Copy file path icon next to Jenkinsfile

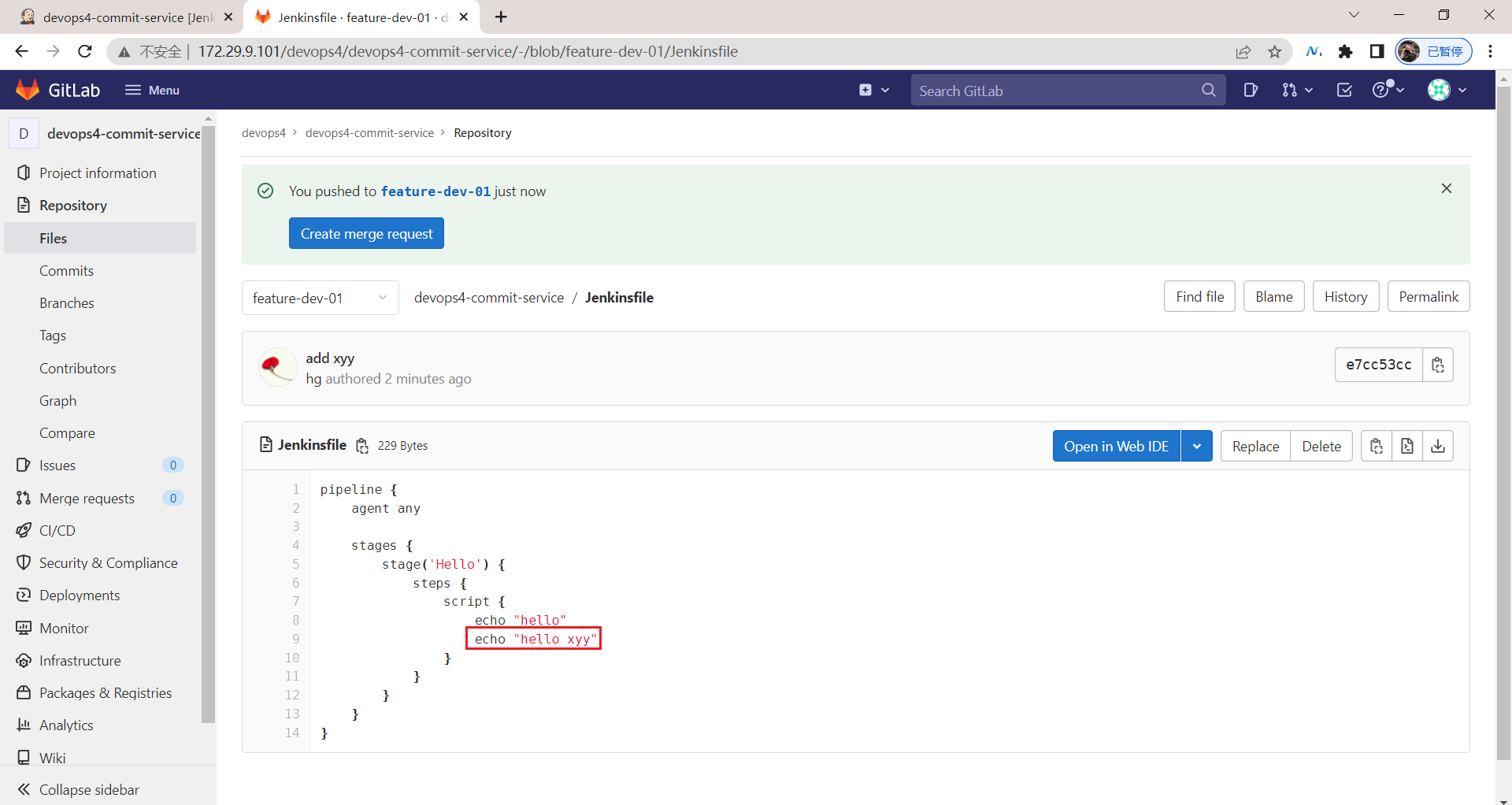(362, 446)
